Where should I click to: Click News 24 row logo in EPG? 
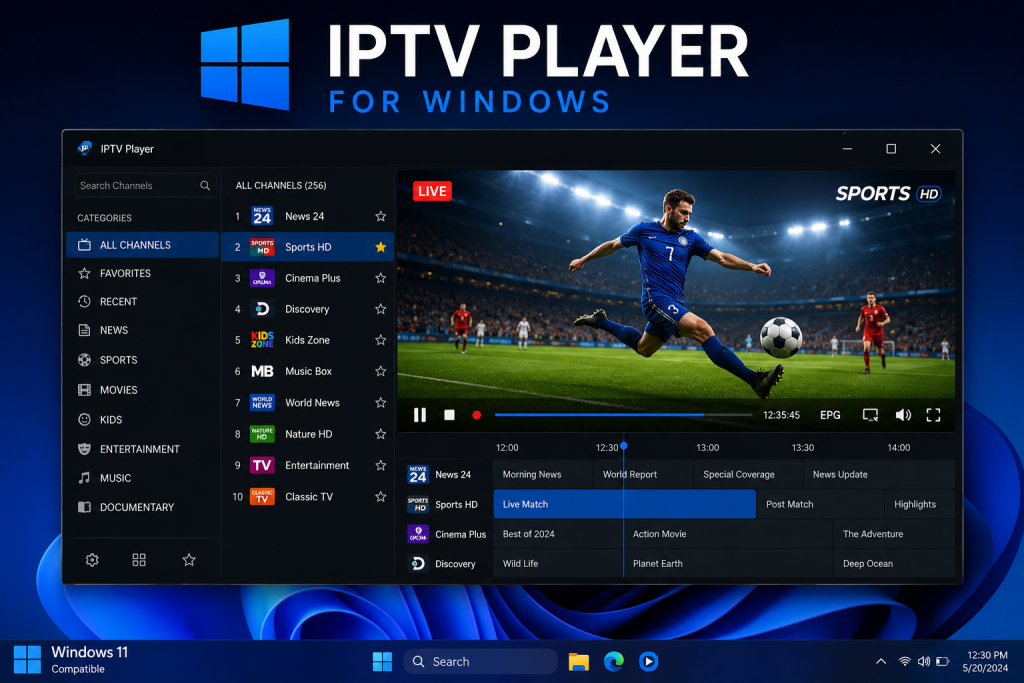[x=418, y=475]
